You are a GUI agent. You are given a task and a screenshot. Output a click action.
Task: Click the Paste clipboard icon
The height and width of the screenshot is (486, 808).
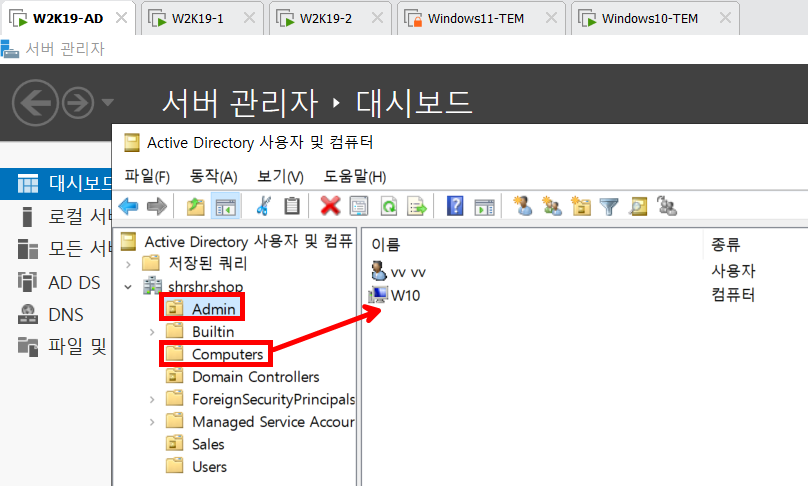point(292,206)
